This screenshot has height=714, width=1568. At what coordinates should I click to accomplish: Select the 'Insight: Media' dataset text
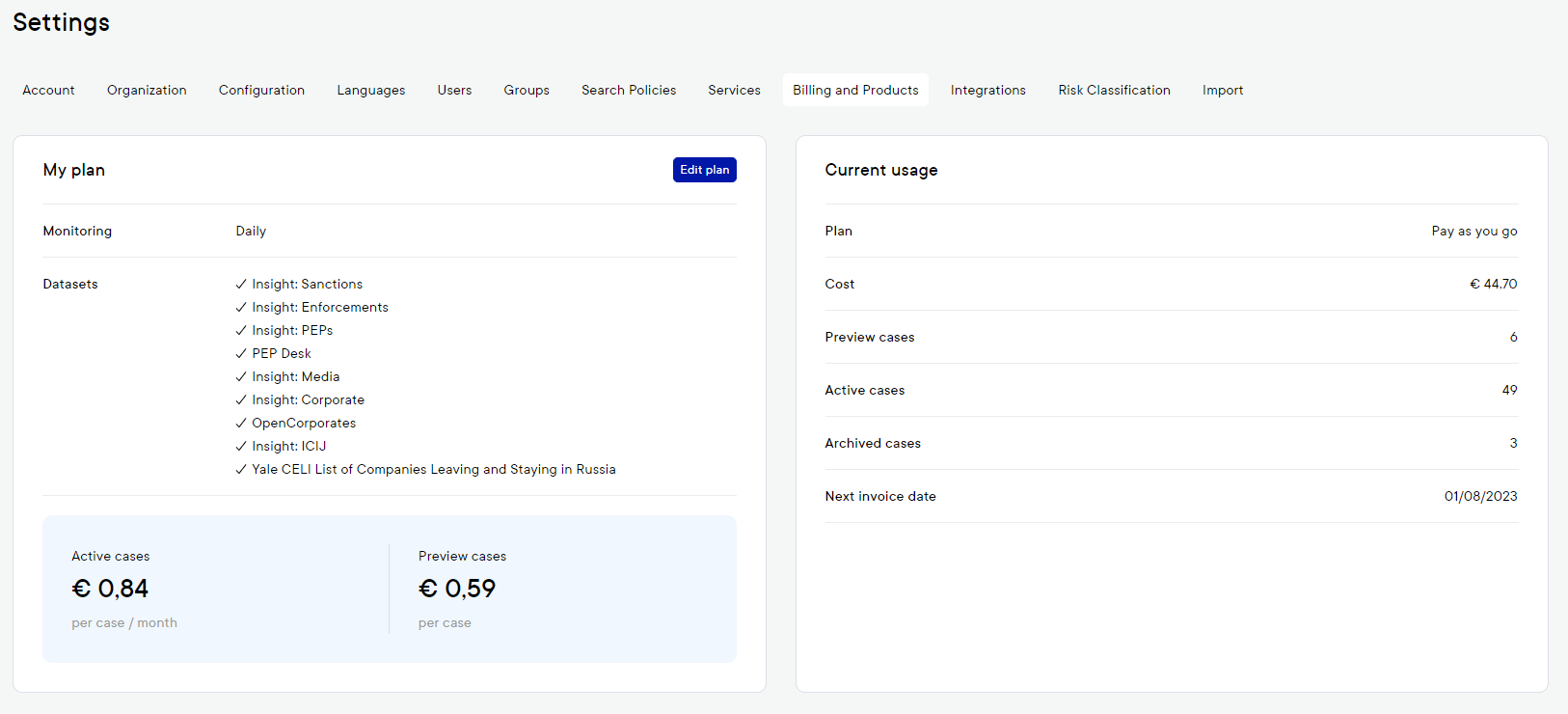[296, 376]
